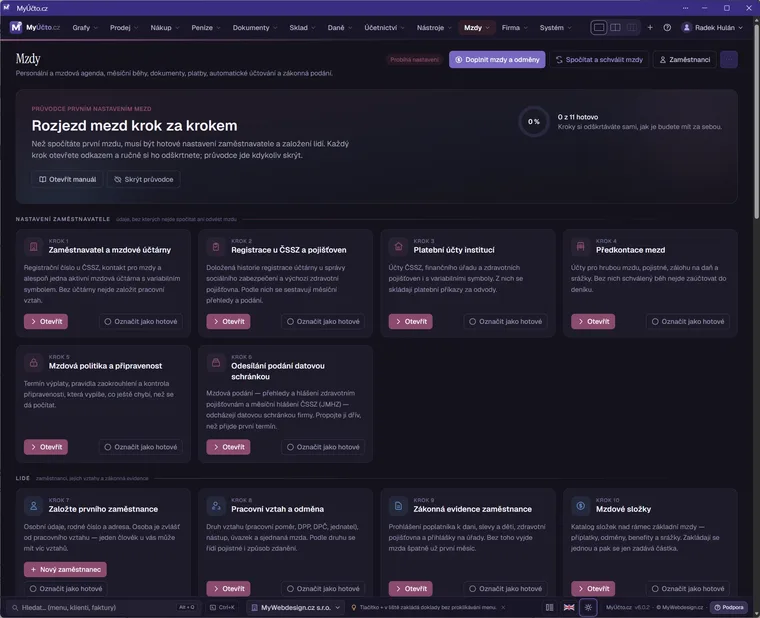Image resolution: width=760 pixels, height=618 pixels.
Task: Mark Předkontace mezd step as hotové
Action: click(688, 321)
